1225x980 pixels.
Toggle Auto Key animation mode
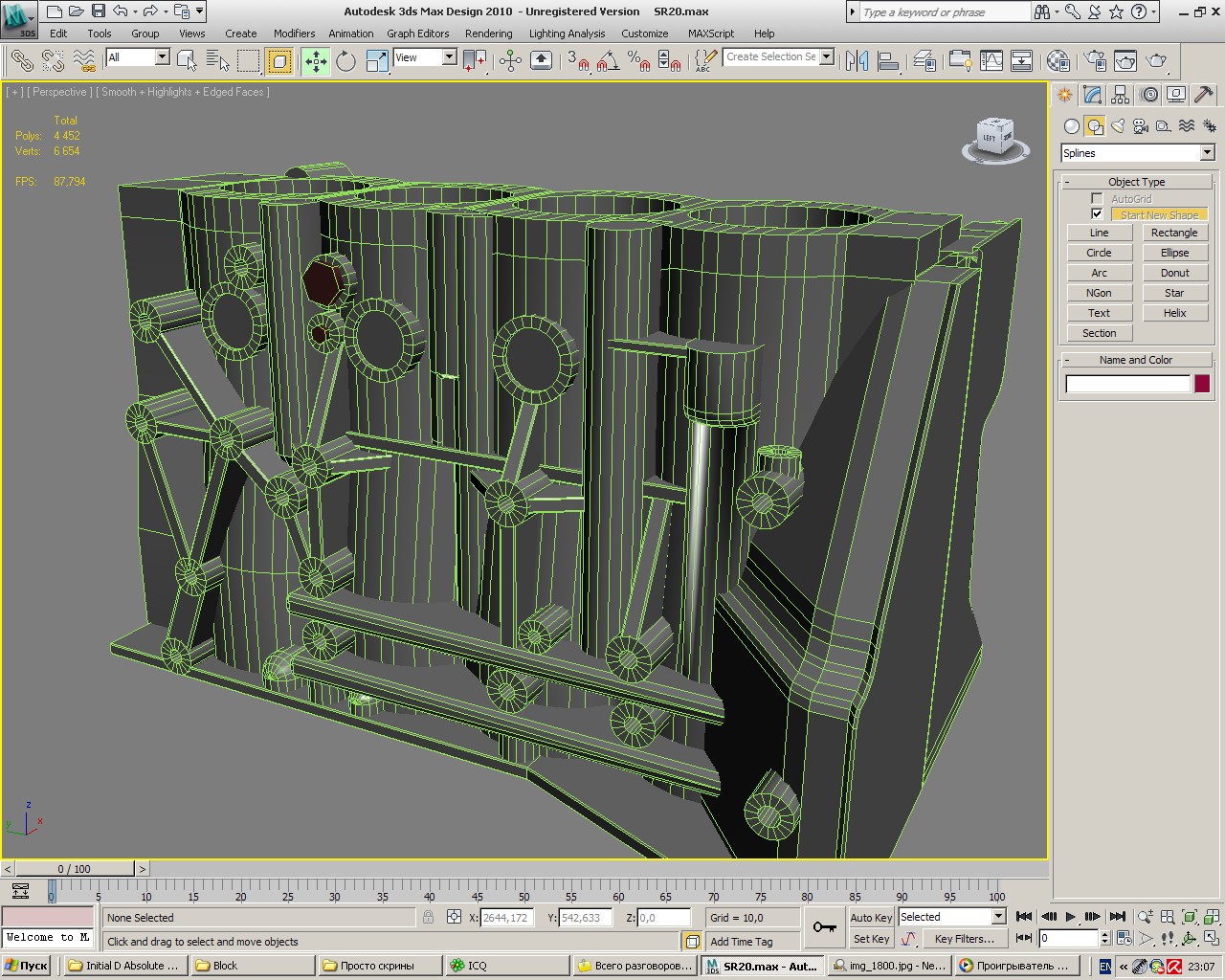[871, 917]
